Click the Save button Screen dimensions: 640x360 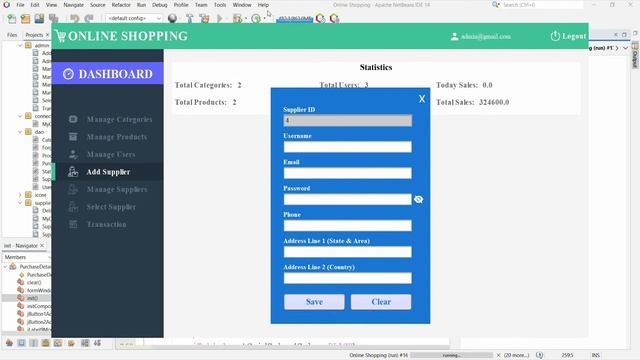click(314, 302)
